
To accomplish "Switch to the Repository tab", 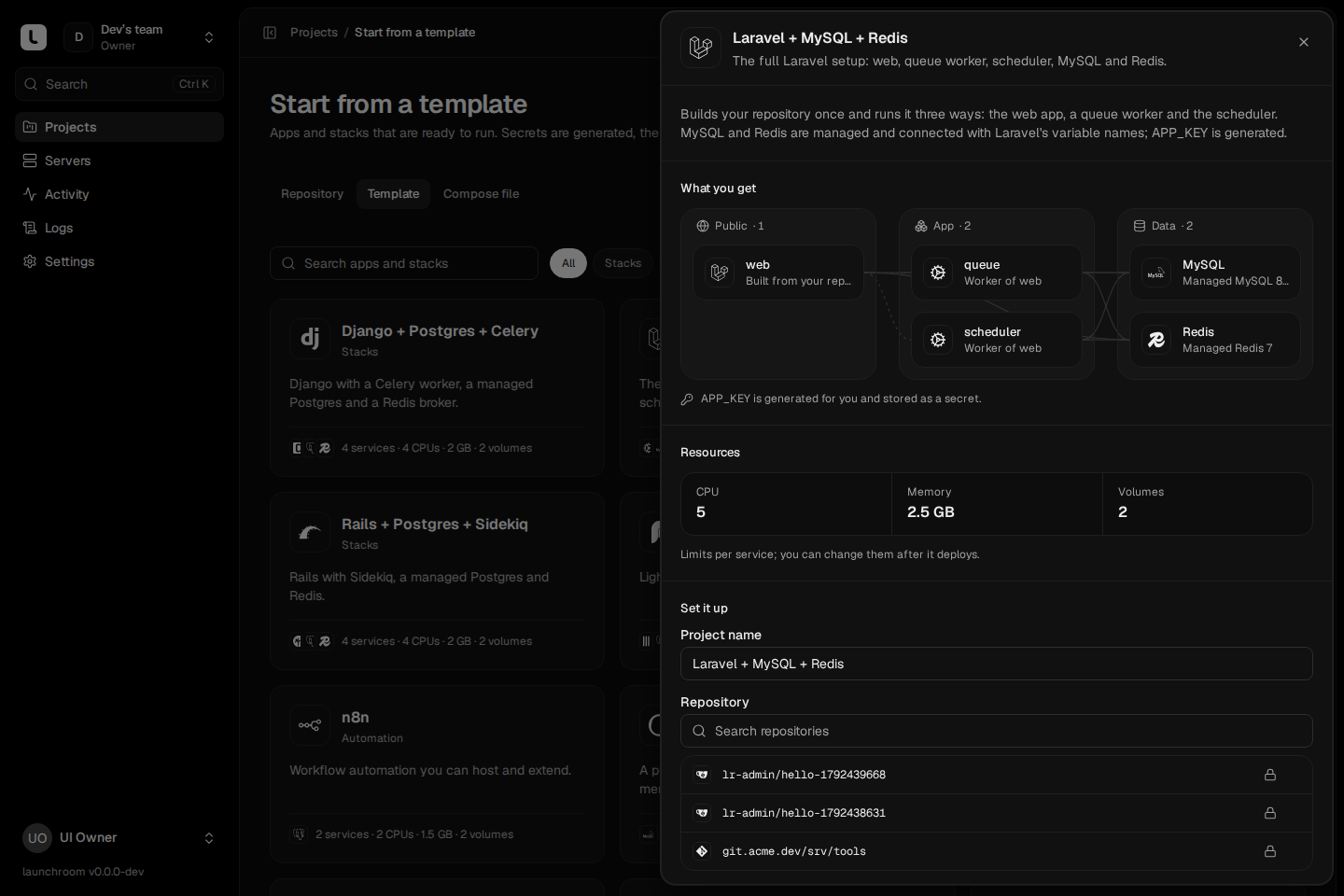I will (313, 194).
